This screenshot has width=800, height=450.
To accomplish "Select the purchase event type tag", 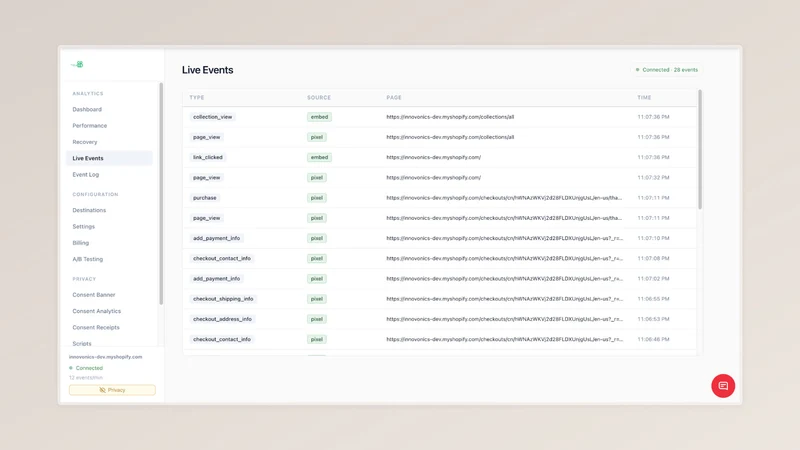I will click(x=205, y=198).
